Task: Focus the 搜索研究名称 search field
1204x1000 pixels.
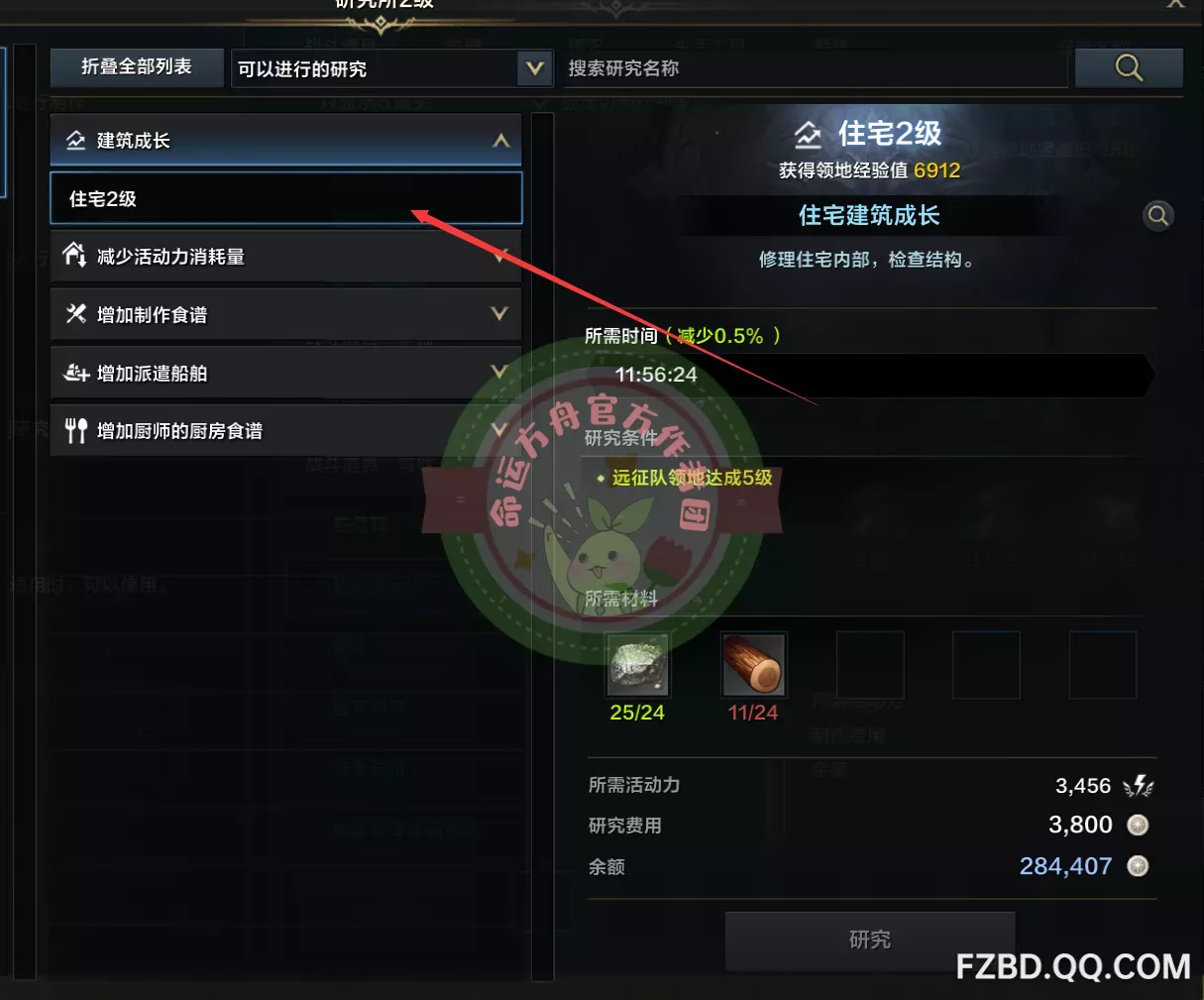Action: point(816,68)
